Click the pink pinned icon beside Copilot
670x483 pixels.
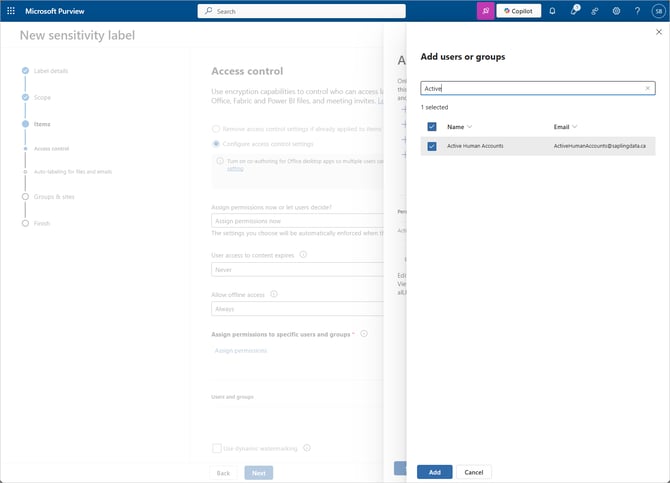coord(485,11)
